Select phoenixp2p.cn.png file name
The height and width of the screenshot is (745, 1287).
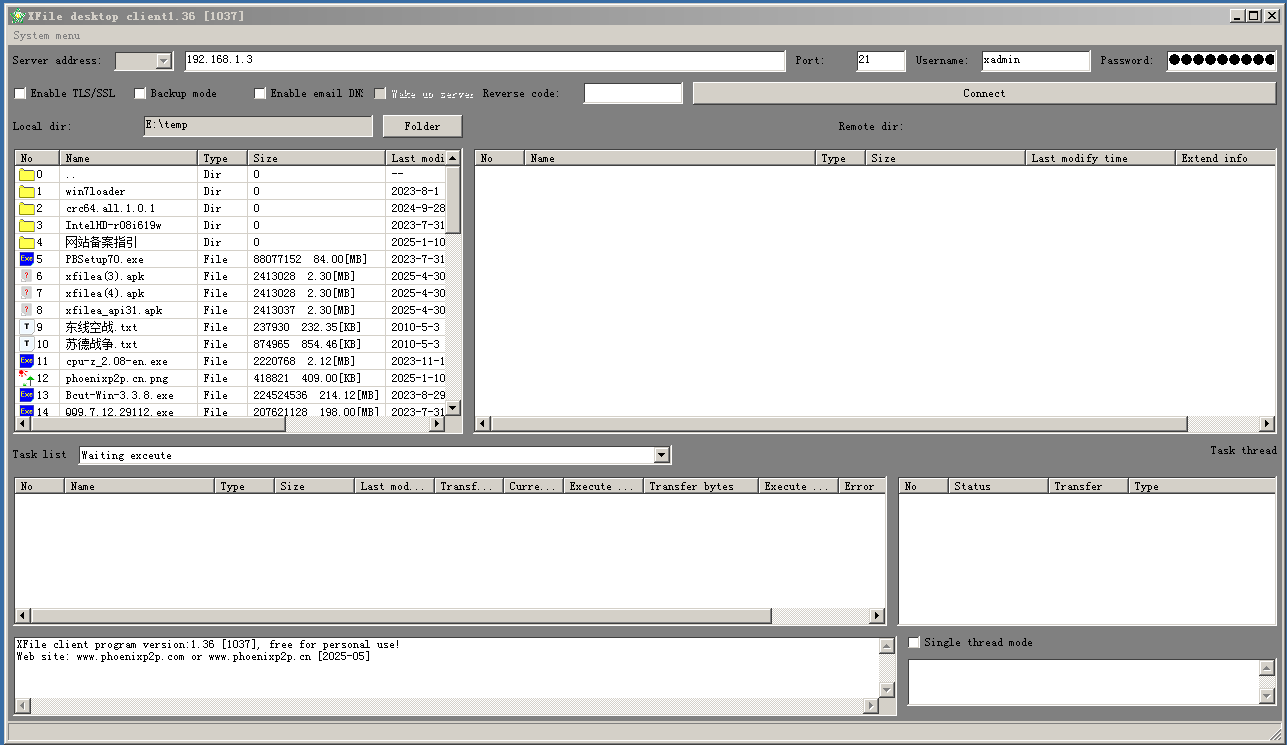click(117, 379)
